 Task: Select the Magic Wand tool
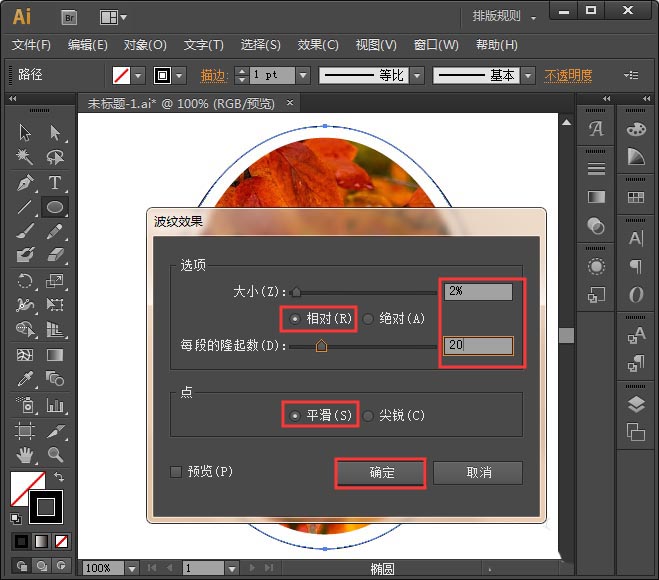click(24, 157)
